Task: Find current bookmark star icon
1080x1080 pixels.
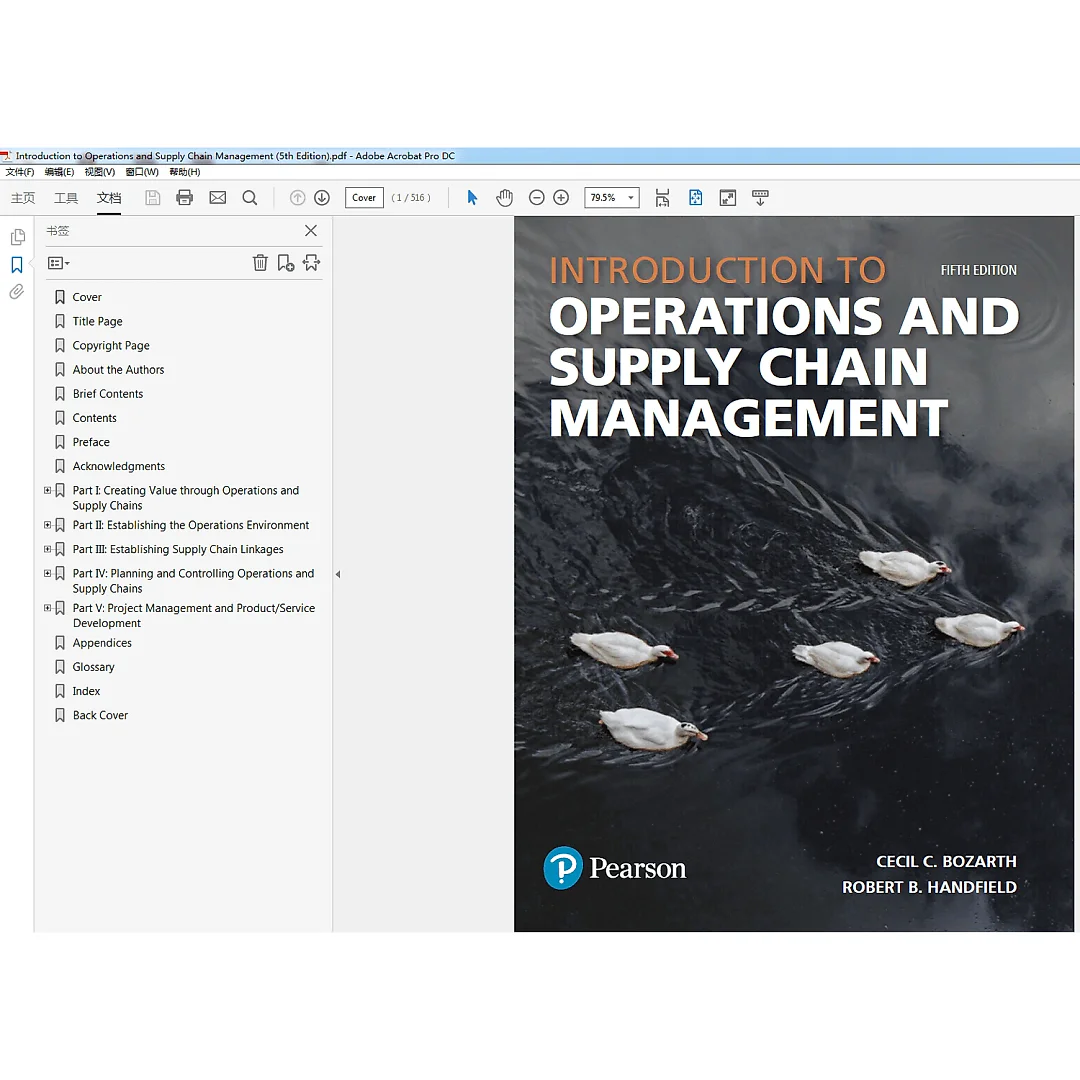Action: (311, 263)
